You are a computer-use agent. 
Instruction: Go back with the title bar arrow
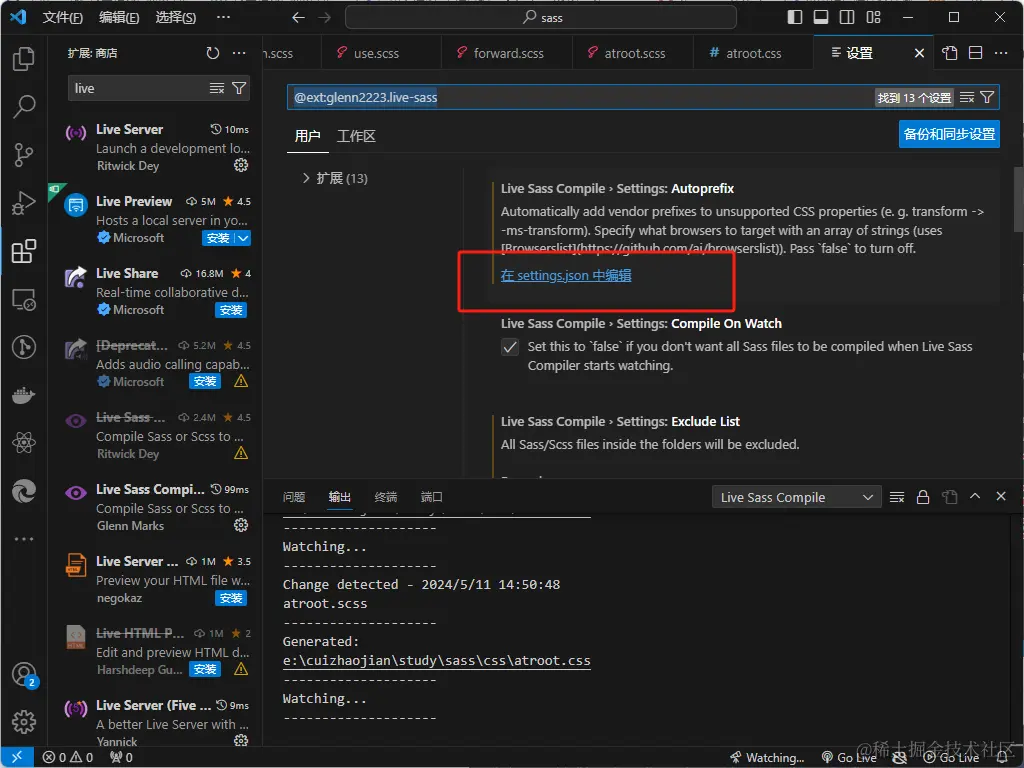tap(298, 17)
